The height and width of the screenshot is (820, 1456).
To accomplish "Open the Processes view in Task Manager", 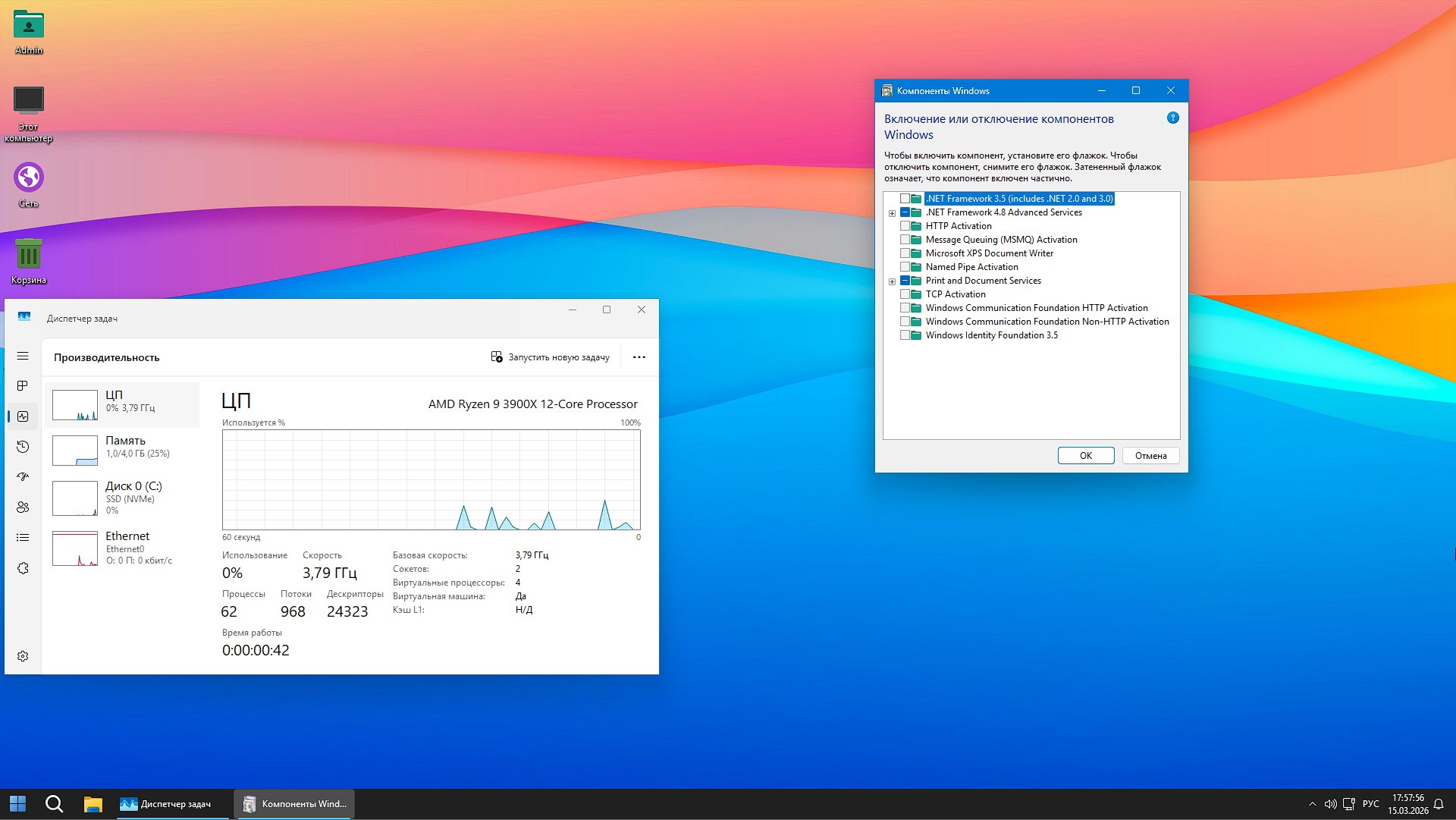I will (x=23, y=385).
